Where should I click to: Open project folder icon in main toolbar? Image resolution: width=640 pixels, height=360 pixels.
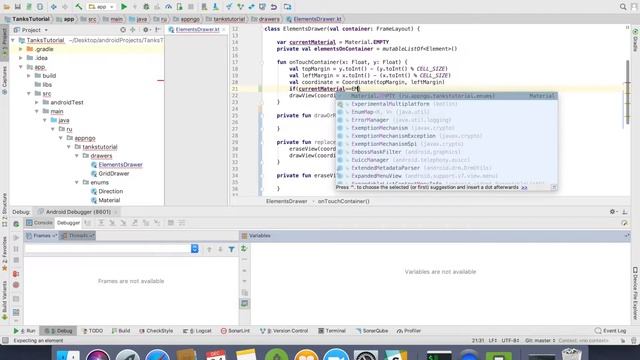tap(7, 7)
